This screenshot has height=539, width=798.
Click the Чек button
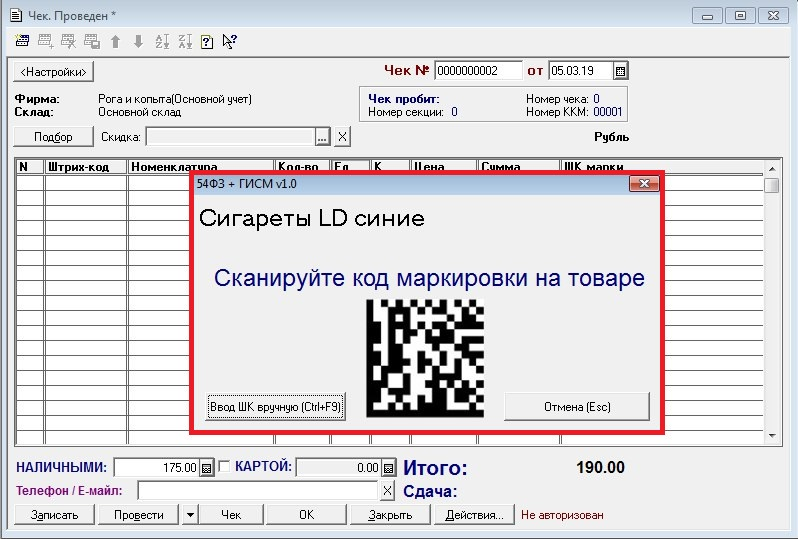pyautogui.click(x=231, y=515)
